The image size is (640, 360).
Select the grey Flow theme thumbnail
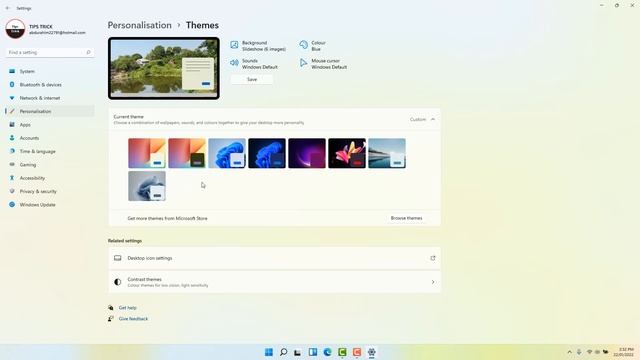(147, 186)
